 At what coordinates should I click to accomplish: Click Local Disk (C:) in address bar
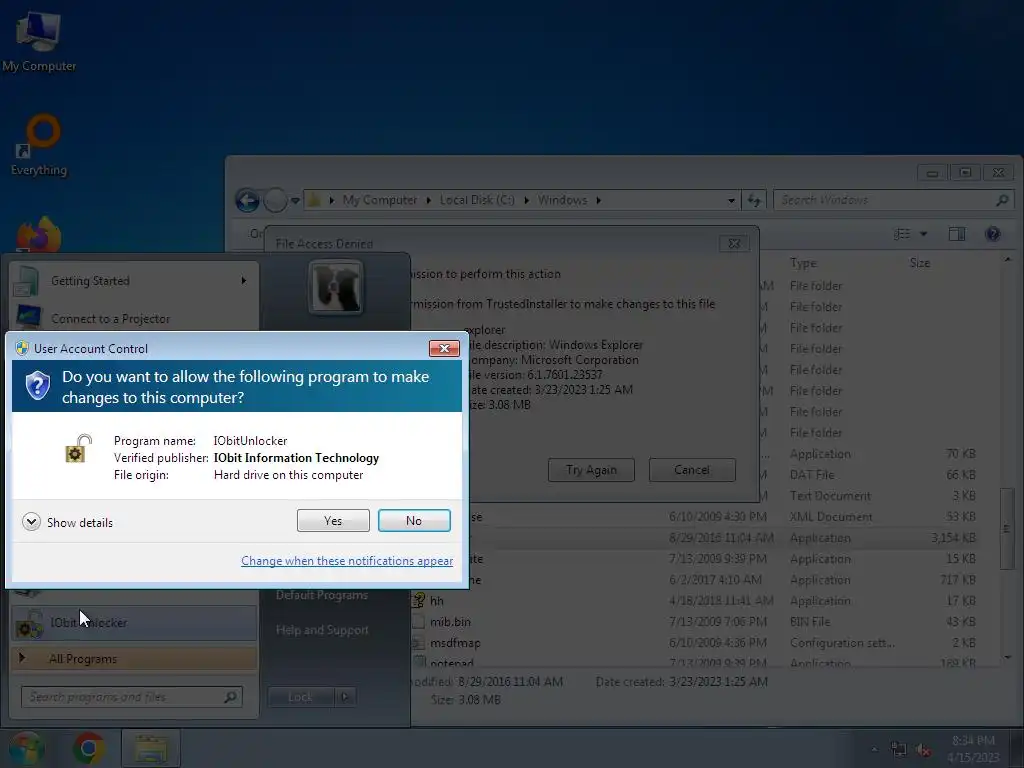point(477,200)
